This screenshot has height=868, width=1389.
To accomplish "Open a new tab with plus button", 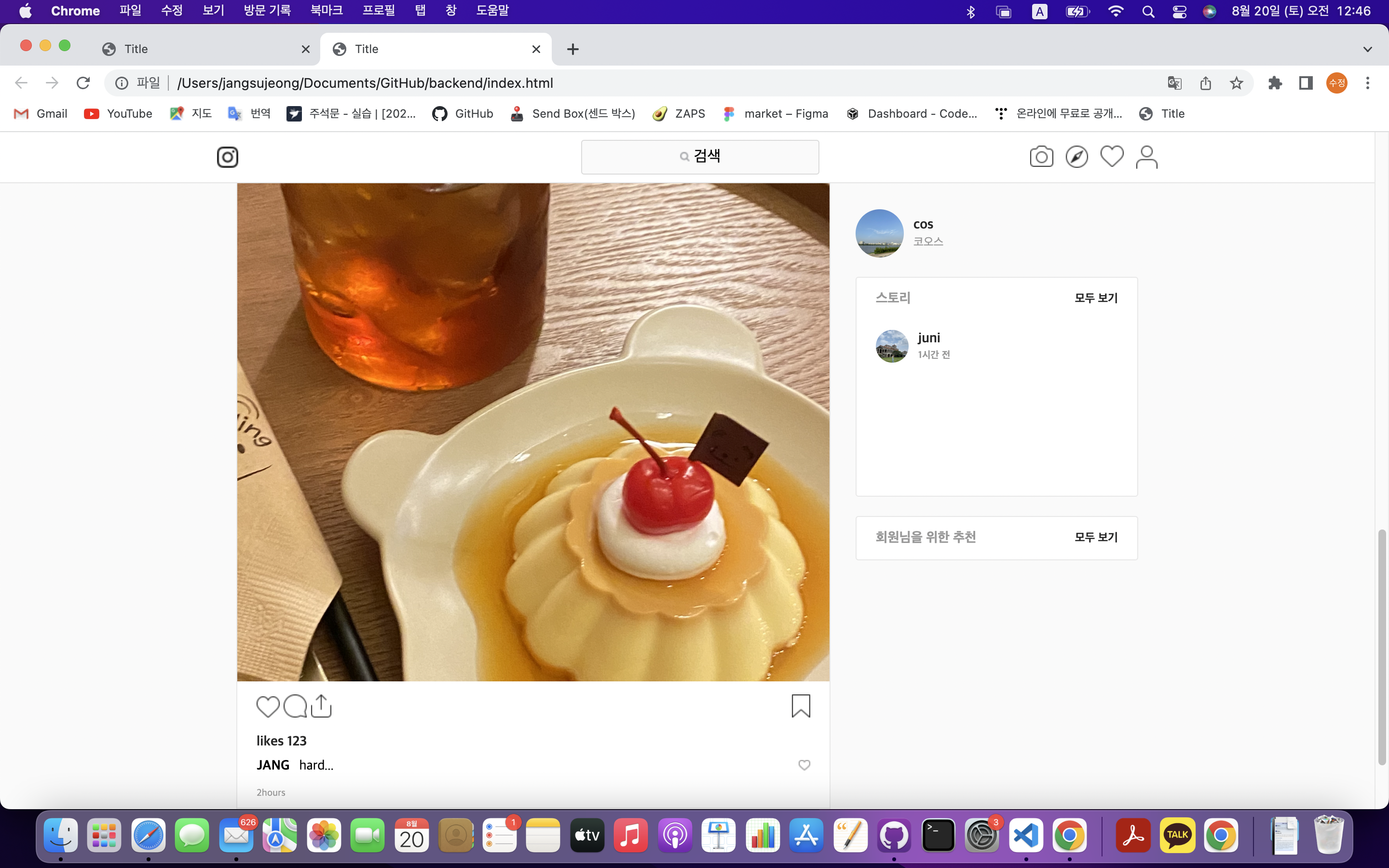I will pyautogui.click(x=573, y=49).
